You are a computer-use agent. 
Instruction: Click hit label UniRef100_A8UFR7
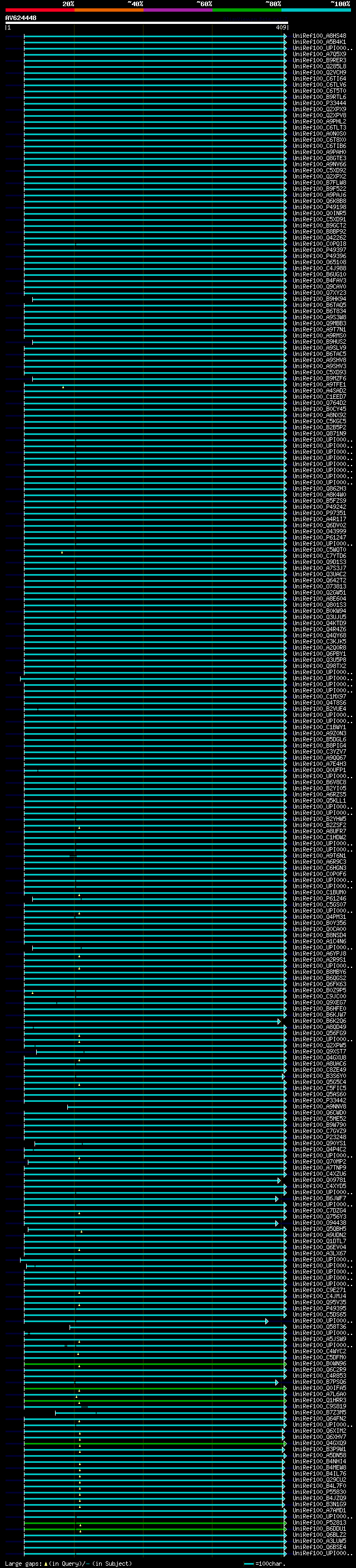[x=319, y=832]
